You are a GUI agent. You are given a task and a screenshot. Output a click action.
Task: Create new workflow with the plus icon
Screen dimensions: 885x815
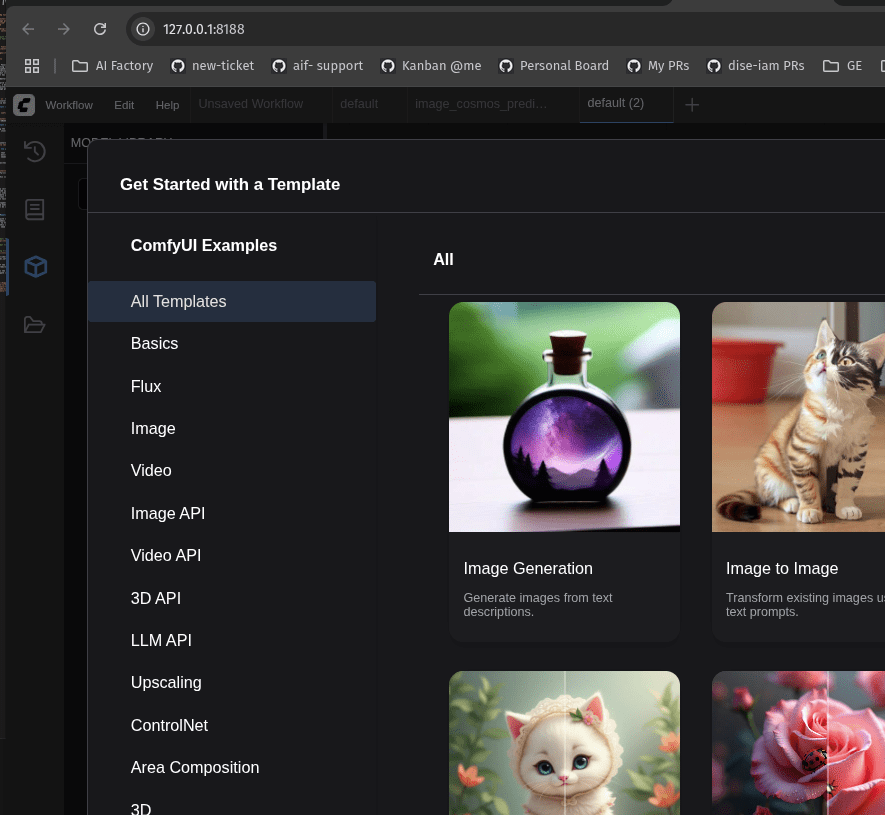pos(692,103)
